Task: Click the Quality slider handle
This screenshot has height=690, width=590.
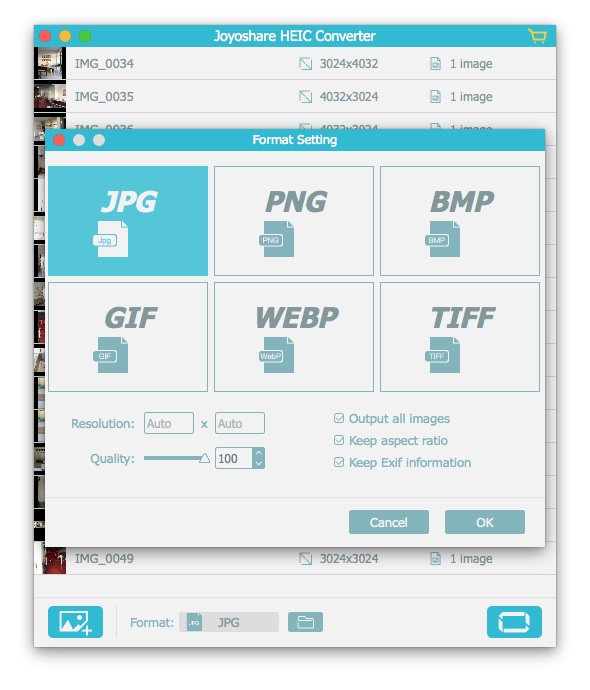Action: (204, 459)
